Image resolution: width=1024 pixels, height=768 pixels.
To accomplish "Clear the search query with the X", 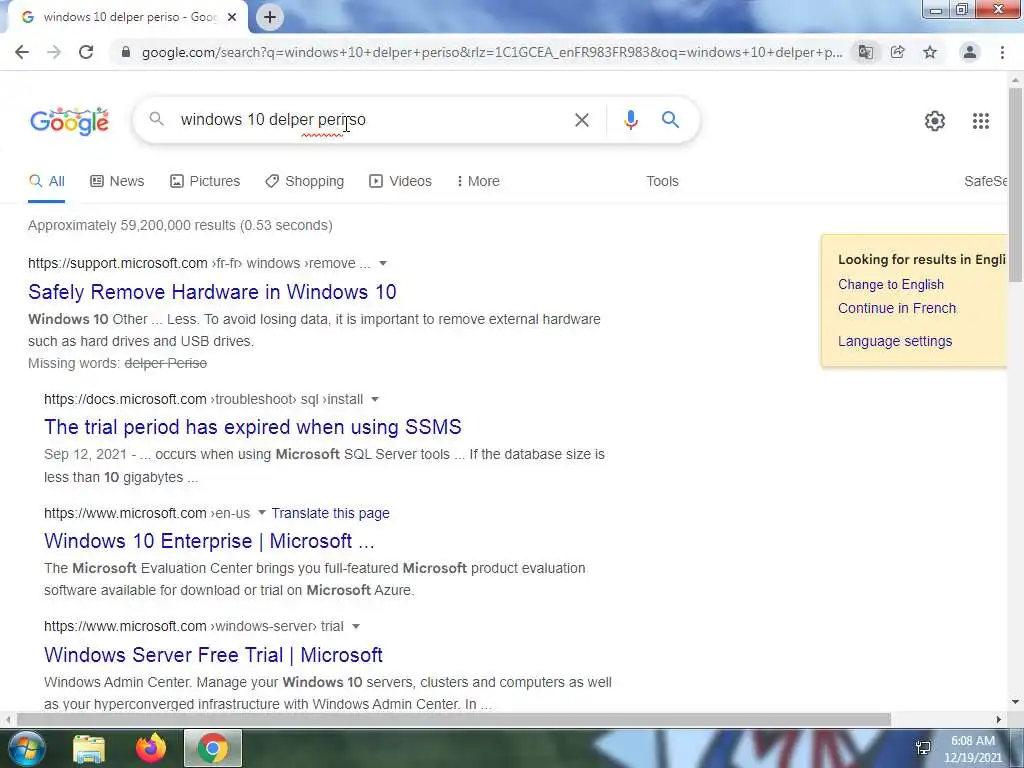I will (581, 120).
